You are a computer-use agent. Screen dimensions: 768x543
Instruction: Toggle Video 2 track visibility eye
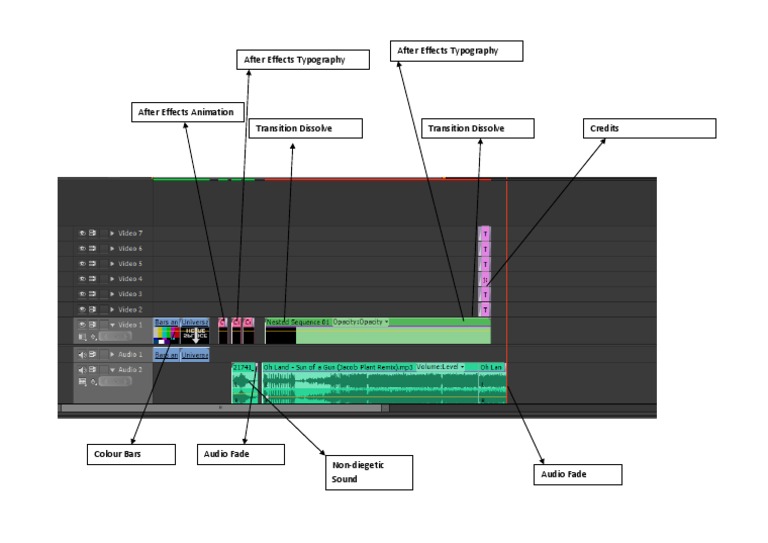coord(82,309)
